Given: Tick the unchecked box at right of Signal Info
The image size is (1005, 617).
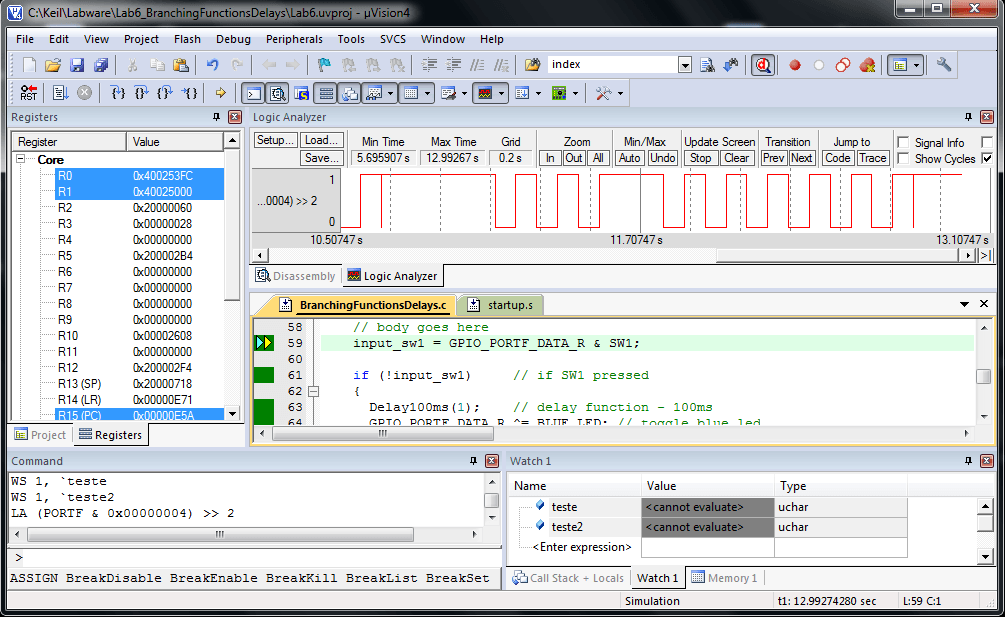Looking at the screenshot, I should (987, 142).
